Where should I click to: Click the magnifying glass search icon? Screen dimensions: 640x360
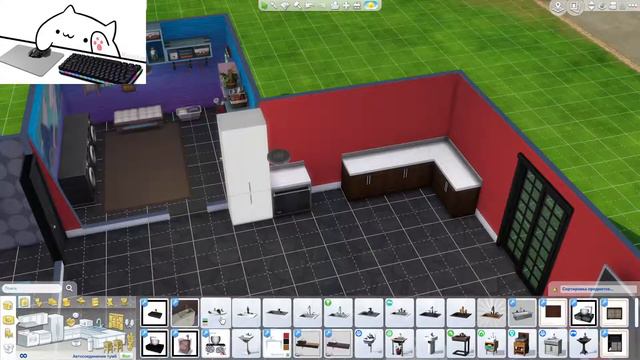[69, 288]
